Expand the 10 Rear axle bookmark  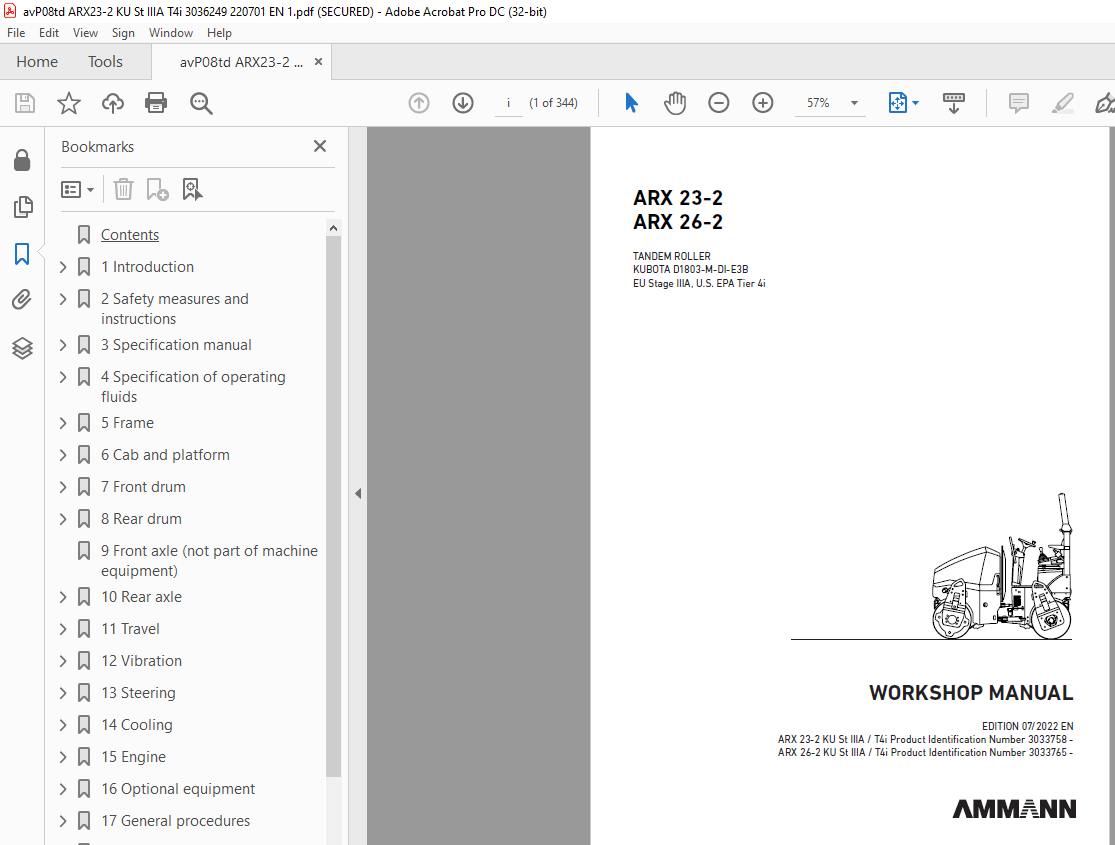[x=63, y=597]
